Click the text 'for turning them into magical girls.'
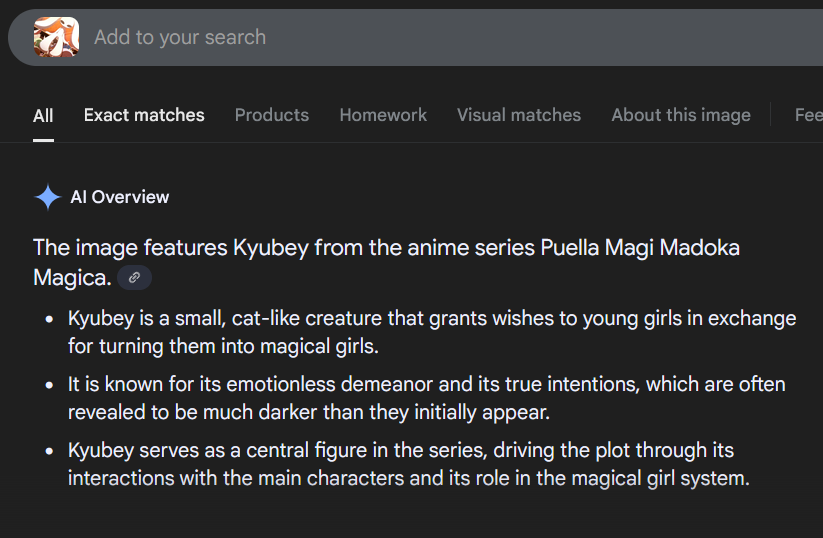This screenshot has height=538, width=823. tap(223, 346)
